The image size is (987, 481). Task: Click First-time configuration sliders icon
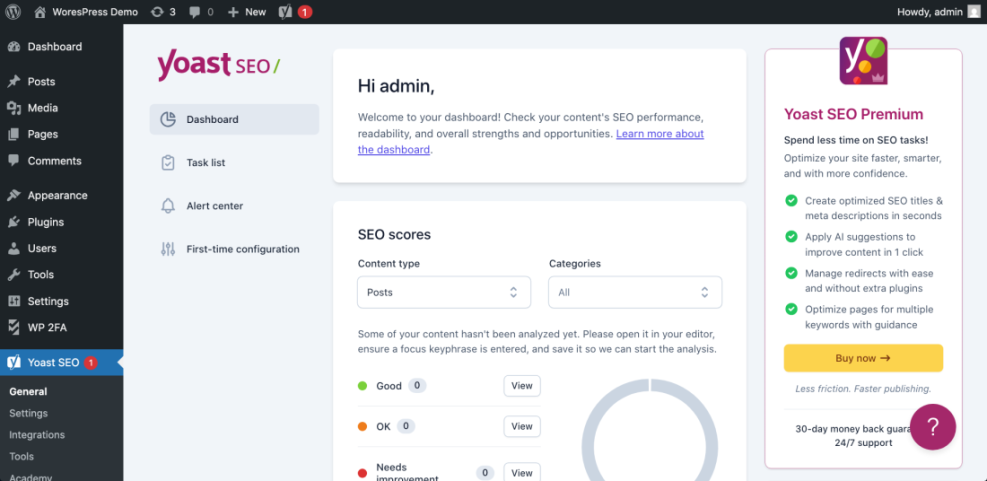point(167,249)
